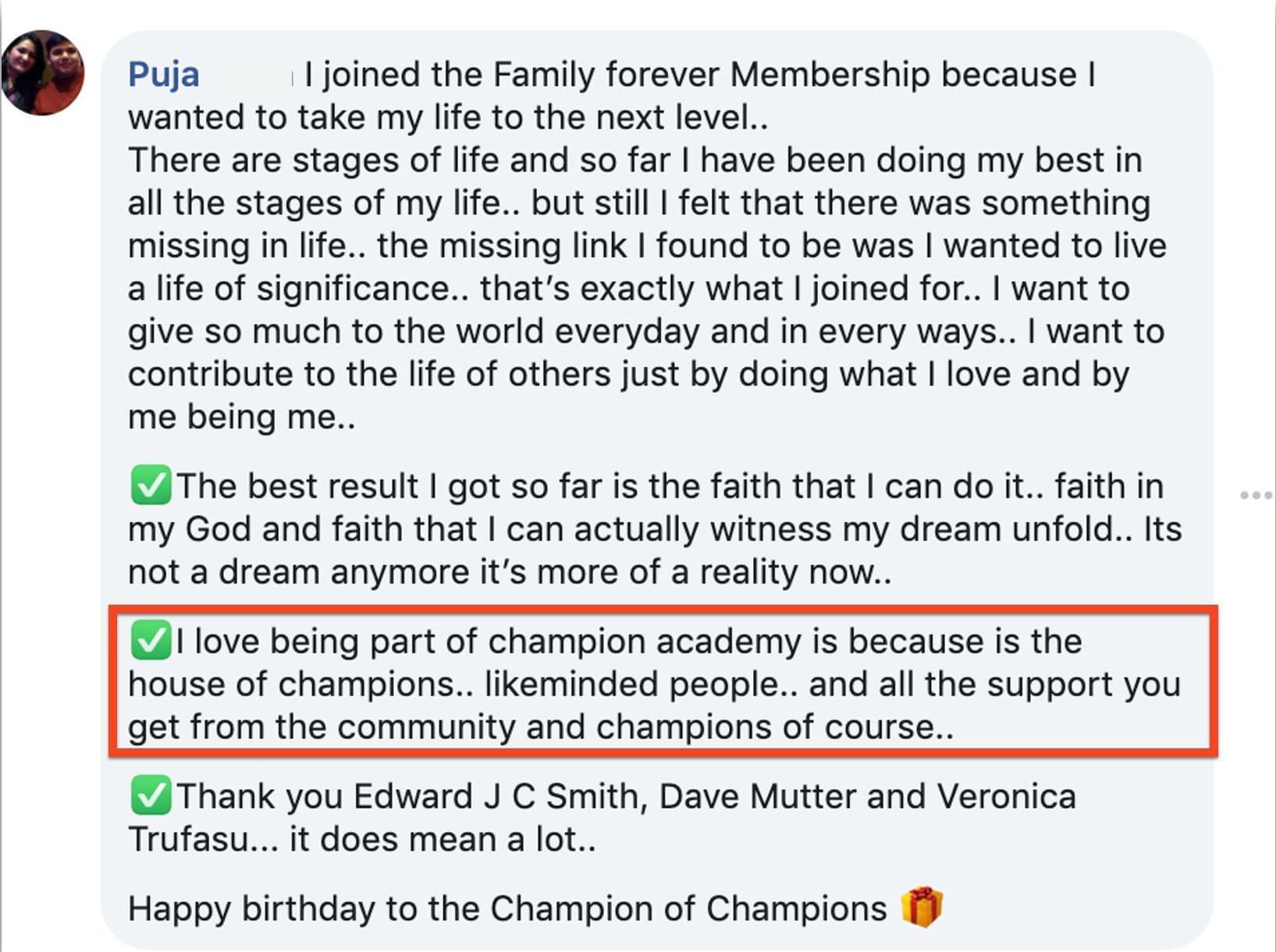
Task: Click the green checkmark before "The best result"
Action: coord(150,485)
